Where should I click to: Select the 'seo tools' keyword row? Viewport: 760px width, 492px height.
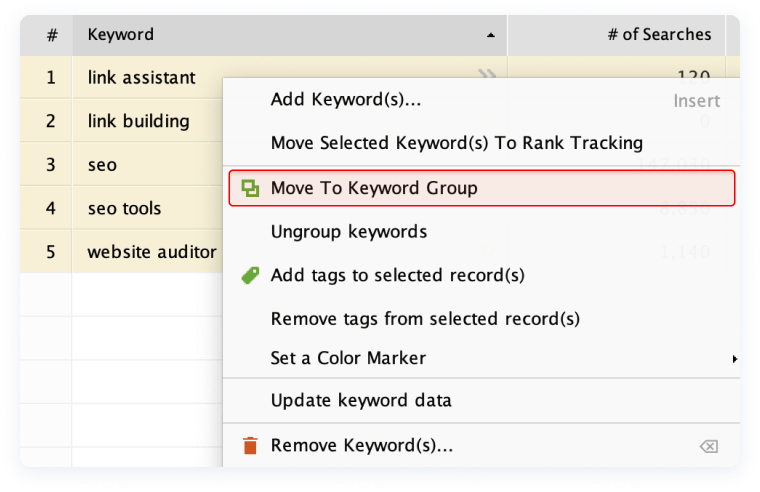coord(121,208)
